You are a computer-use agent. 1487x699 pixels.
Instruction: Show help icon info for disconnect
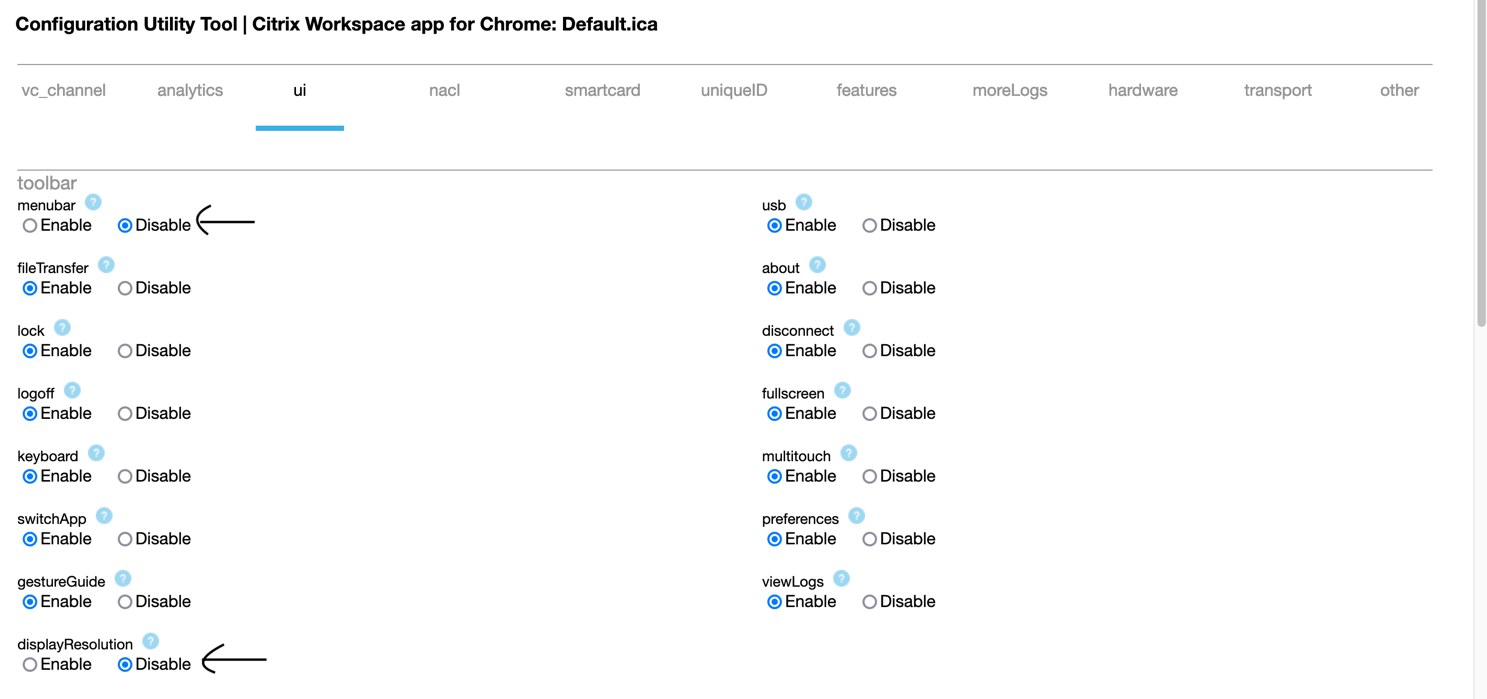[852, 328]
